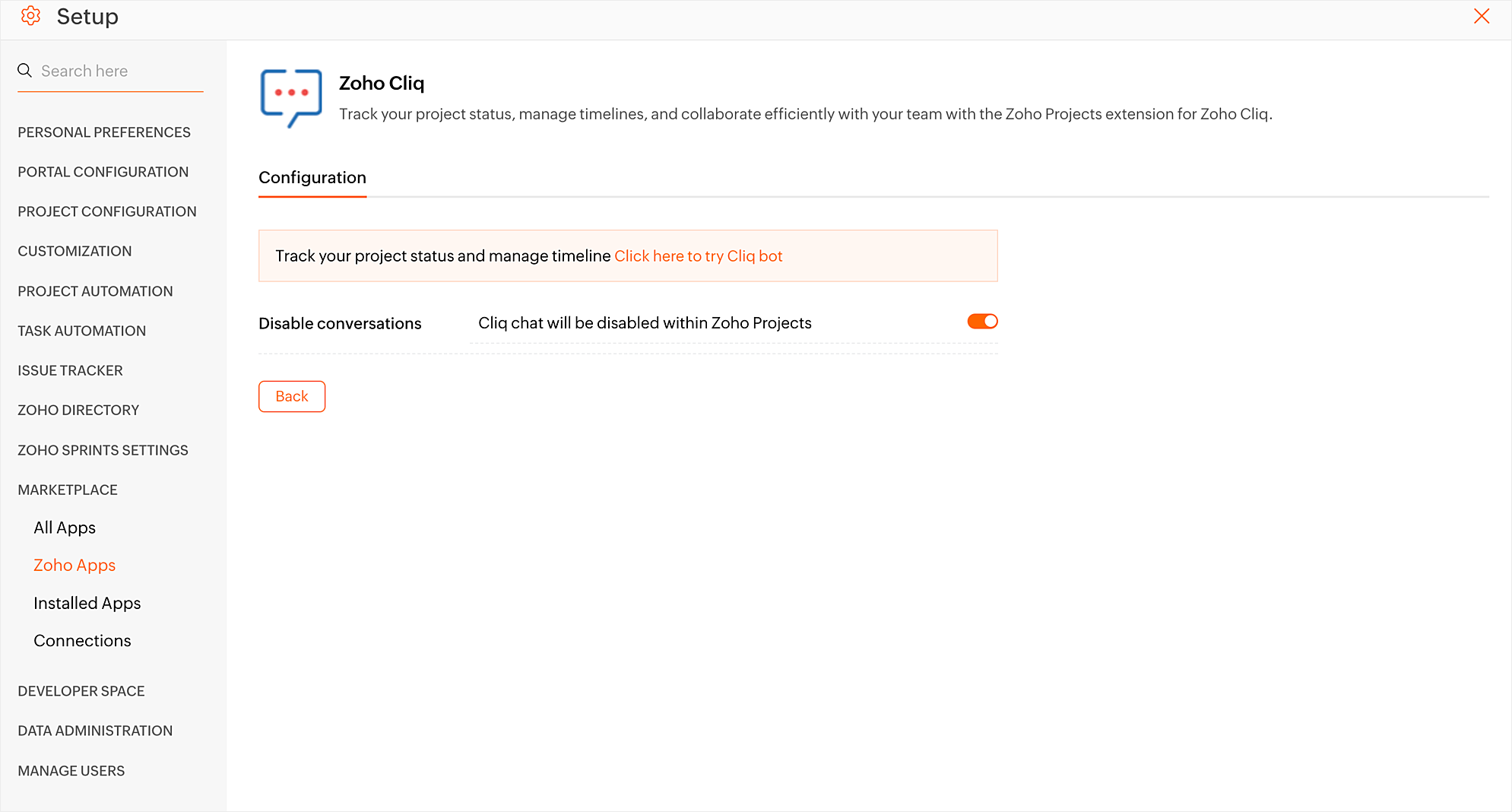Click the Setup gear icon
Viewport: 1512px width, 812px height.
click(30, 16)
